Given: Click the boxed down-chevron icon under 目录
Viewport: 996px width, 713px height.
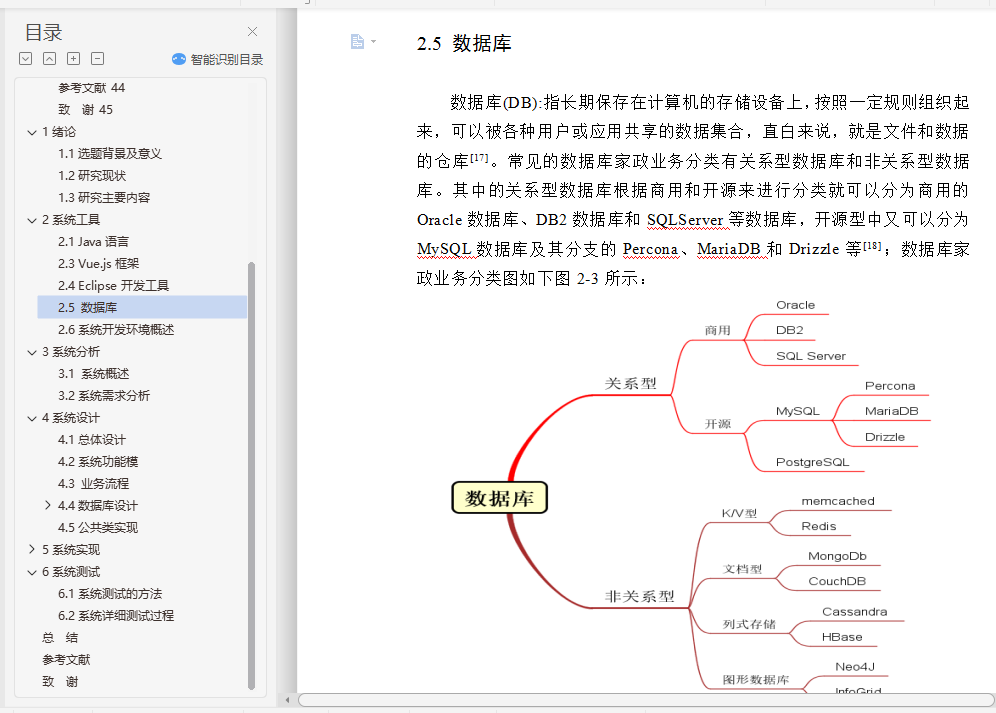Looking at the screenshot, I should (x=25, y=59).
